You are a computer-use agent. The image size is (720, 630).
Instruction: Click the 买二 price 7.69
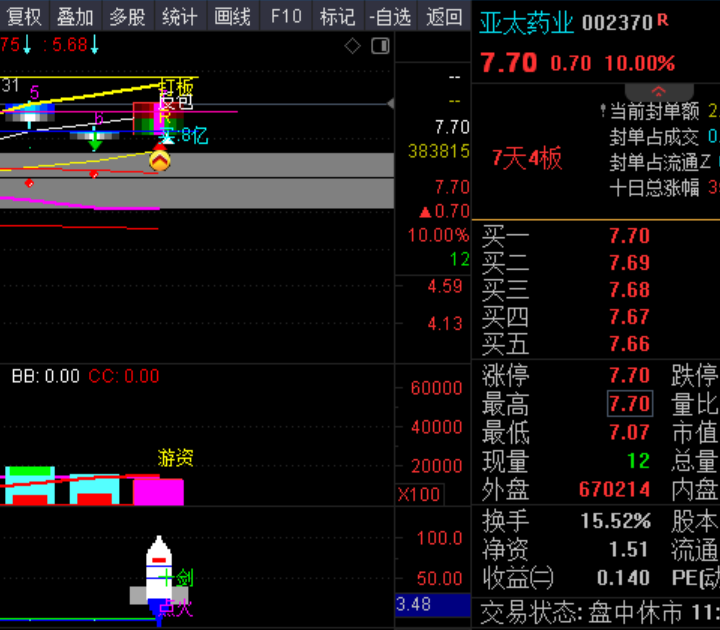click(x=630, y=263)
